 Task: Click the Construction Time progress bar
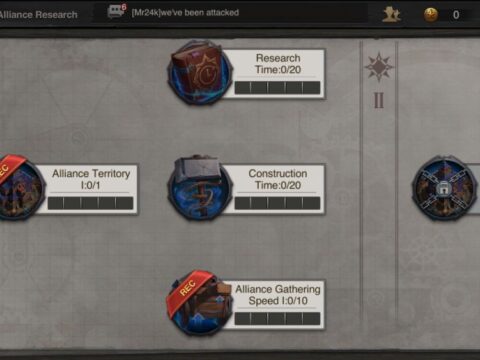277,203
